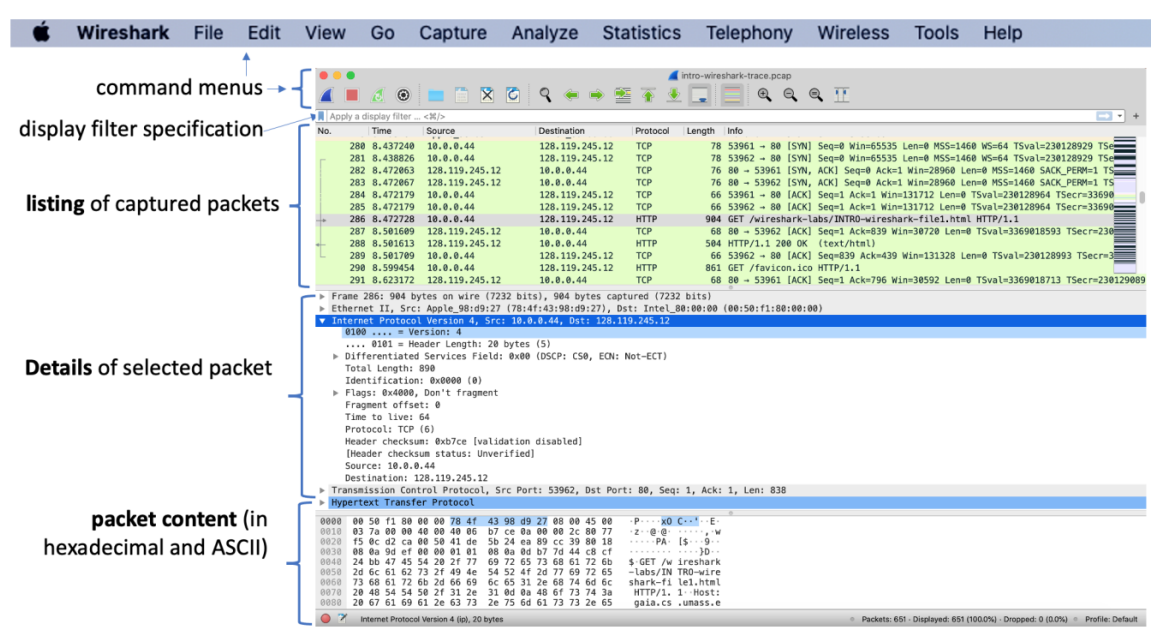Jump to last packet with the down arrow
The image size is (1161, 637).
(x=674, y=95)
